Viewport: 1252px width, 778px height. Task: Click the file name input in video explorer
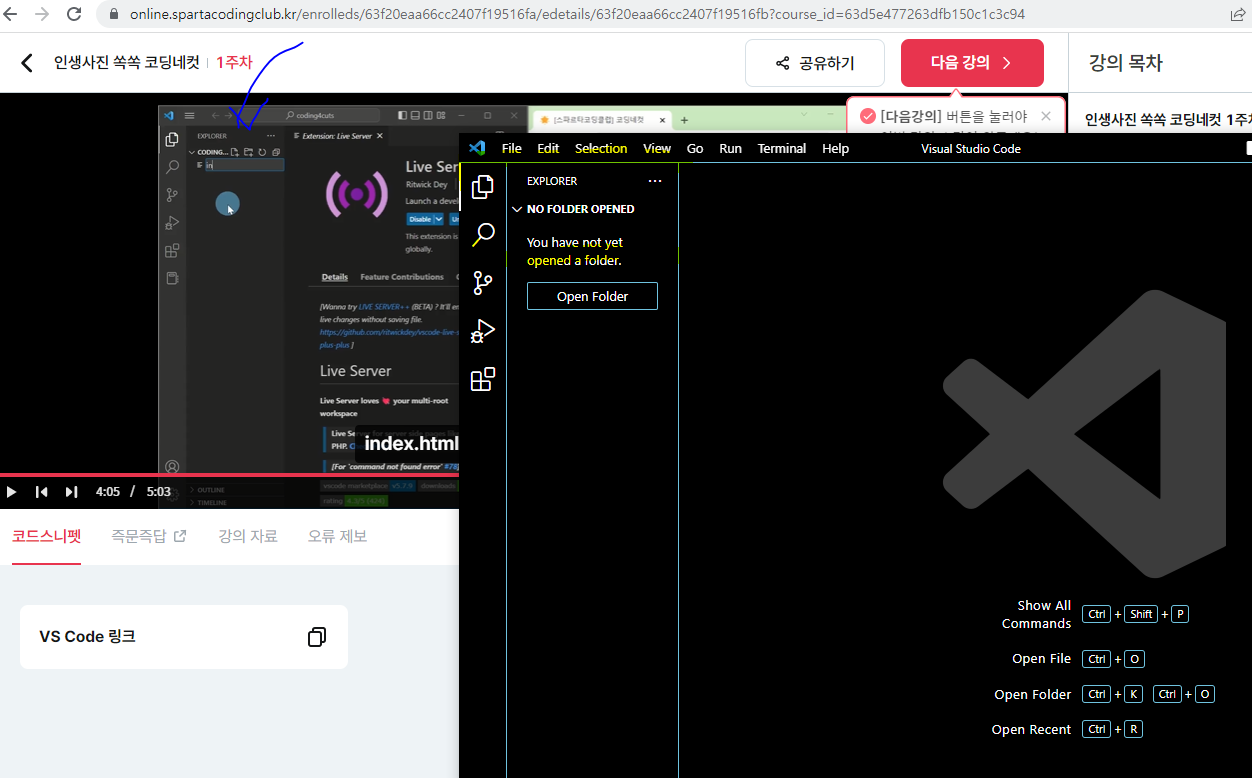click(245, 165)
